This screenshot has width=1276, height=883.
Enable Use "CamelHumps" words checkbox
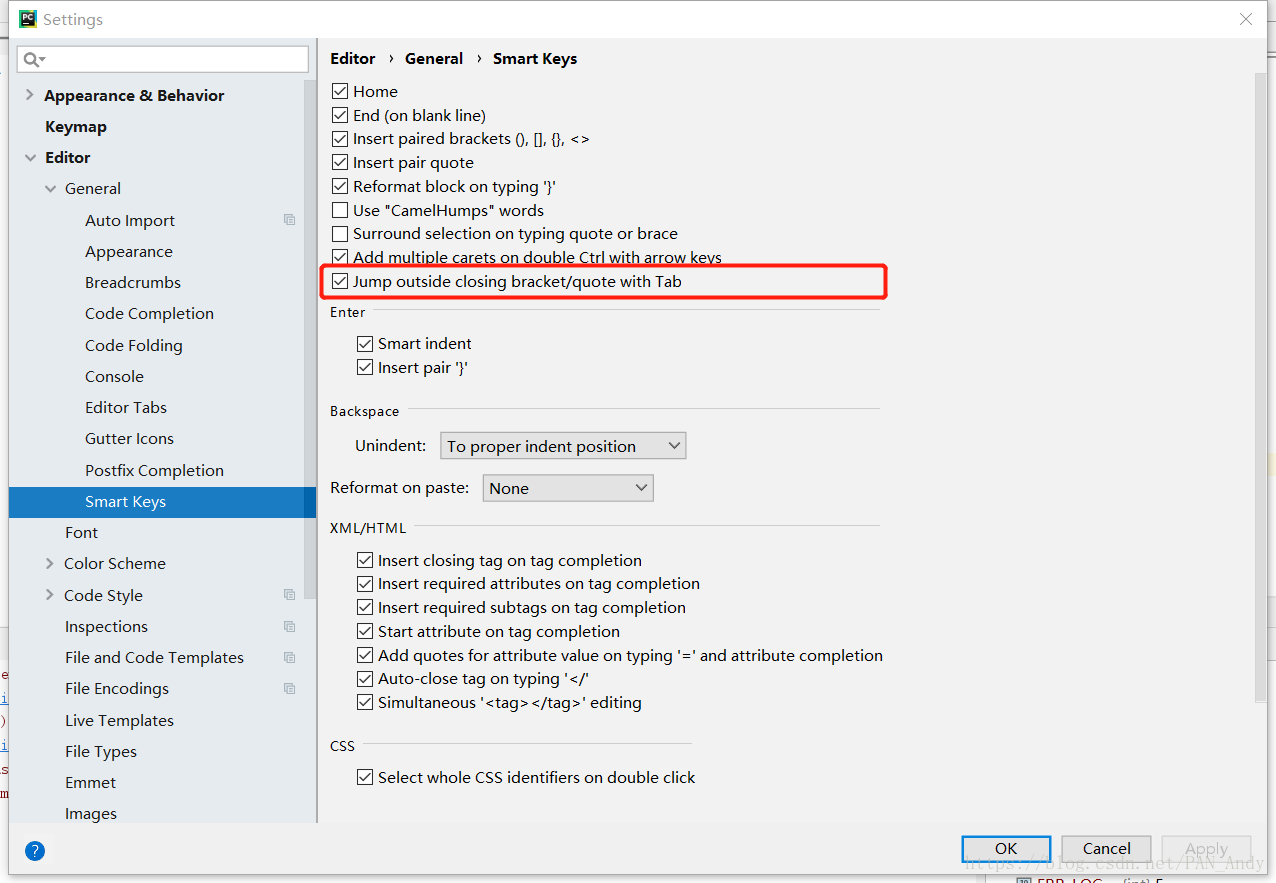click(340, 210)
